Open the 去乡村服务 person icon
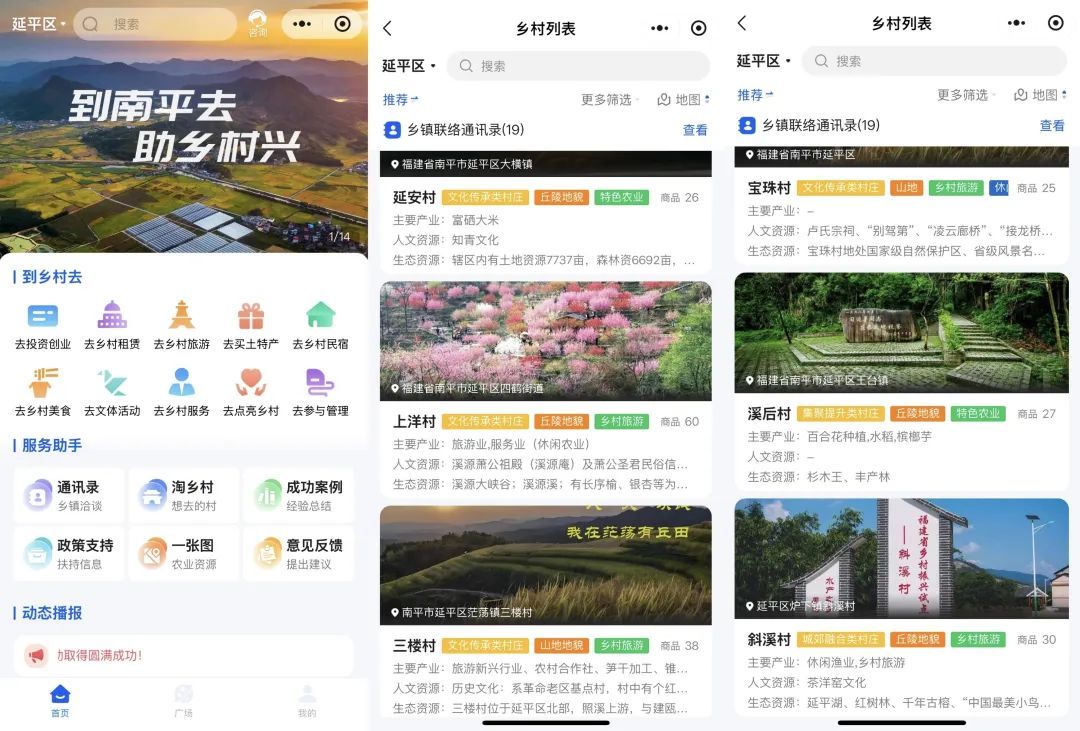Screen dimensions: 1080x731 tap(181, 384)
